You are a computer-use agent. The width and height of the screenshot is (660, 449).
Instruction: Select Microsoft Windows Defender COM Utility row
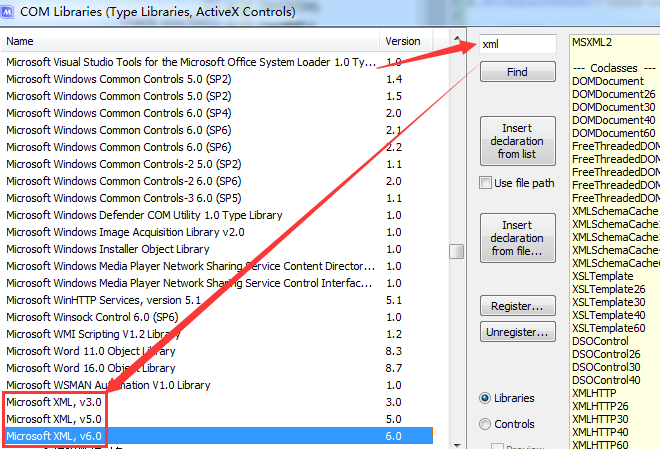point(217,215)
